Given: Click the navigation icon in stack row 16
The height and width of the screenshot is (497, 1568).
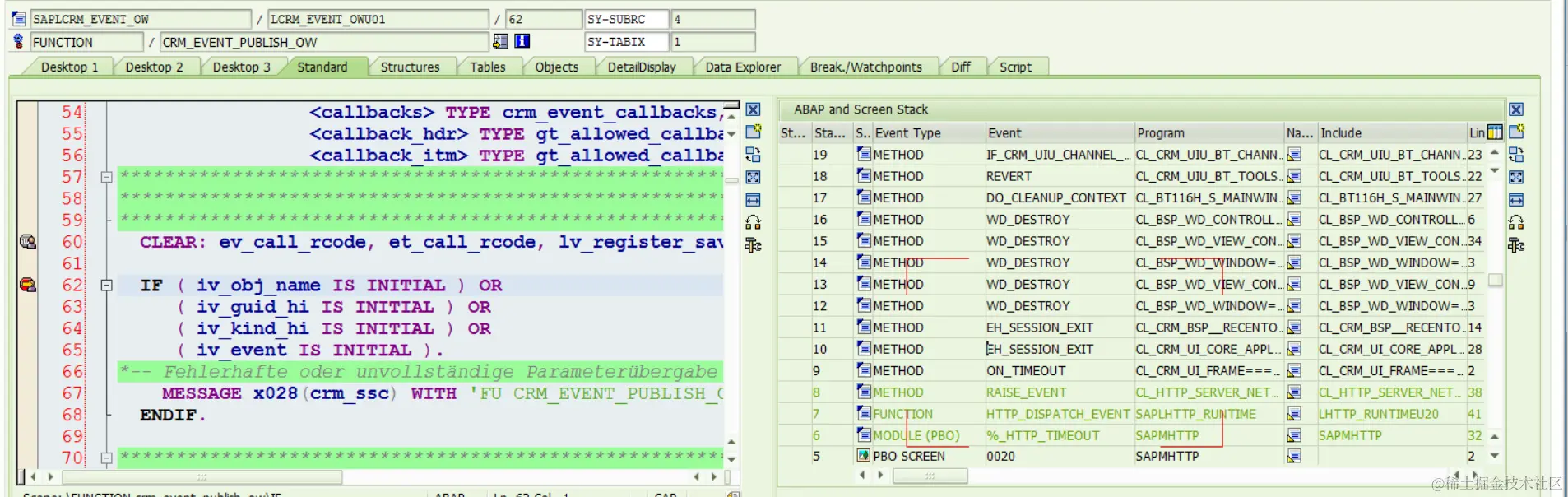Looking at the screenshot, I should [1294, 220].
